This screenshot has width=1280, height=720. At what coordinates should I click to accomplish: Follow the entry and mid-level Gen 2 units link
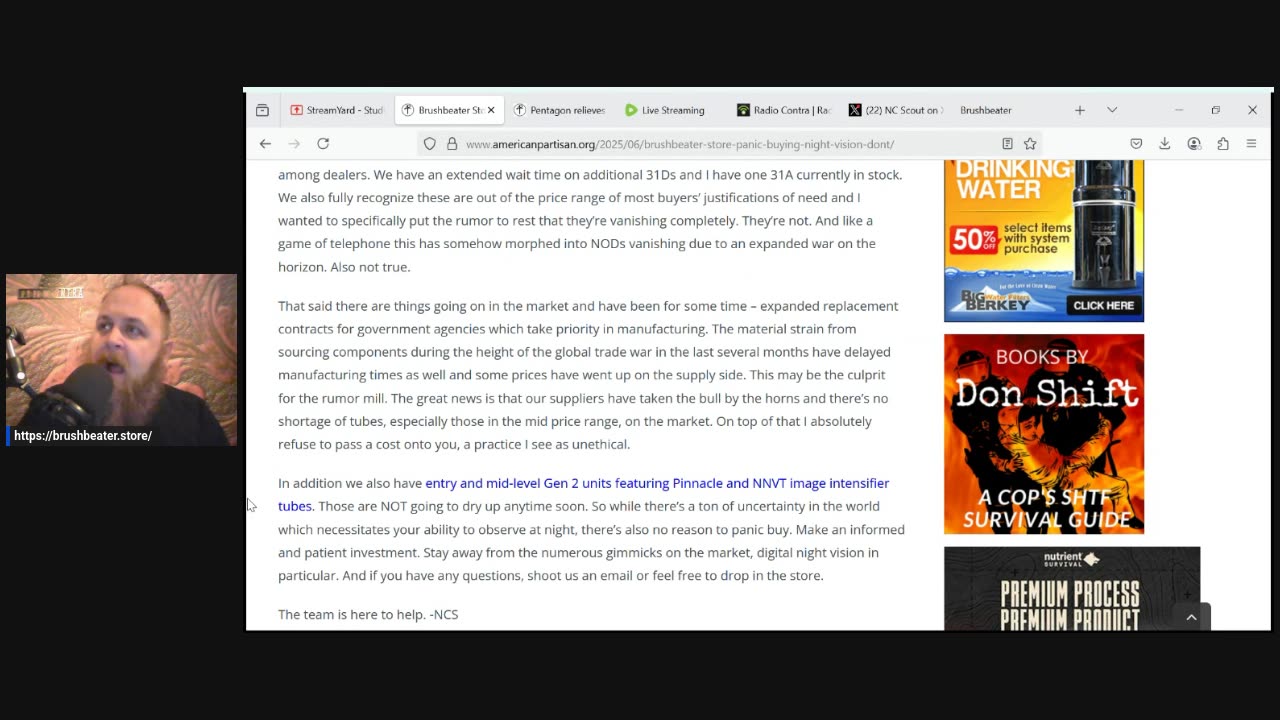tap(584, 494)
